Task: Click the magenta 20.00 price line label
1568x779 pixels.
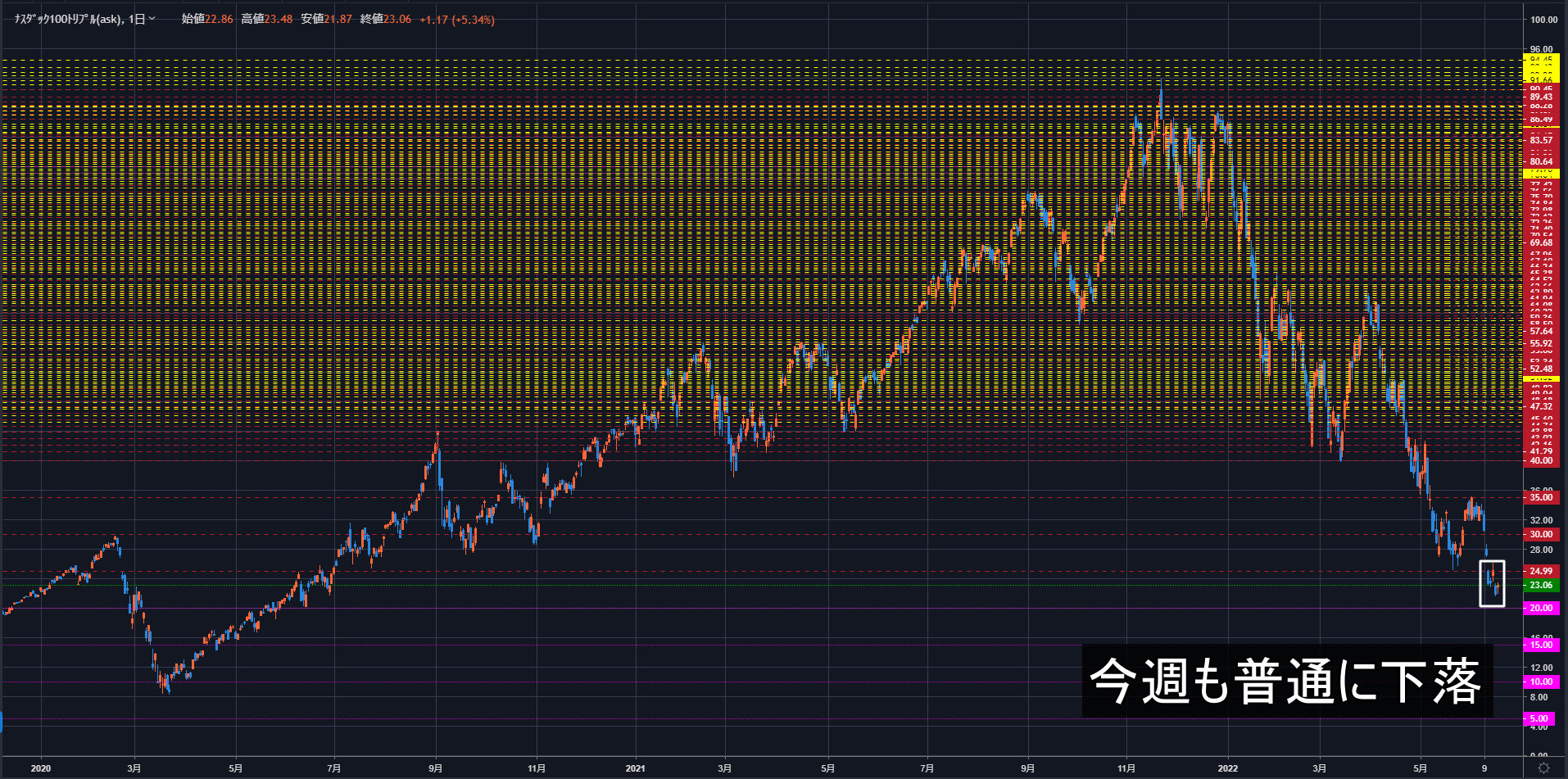Action: (x=1540, y=608)
